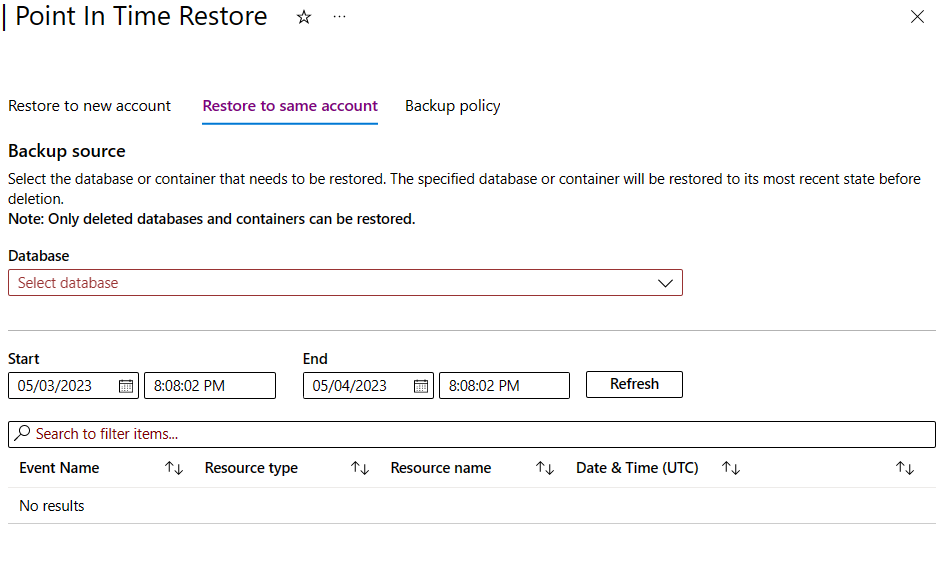This screenshot has width=952, height=586.
Task: Open the Start date calendar picker
Action: tap(126, 386)
